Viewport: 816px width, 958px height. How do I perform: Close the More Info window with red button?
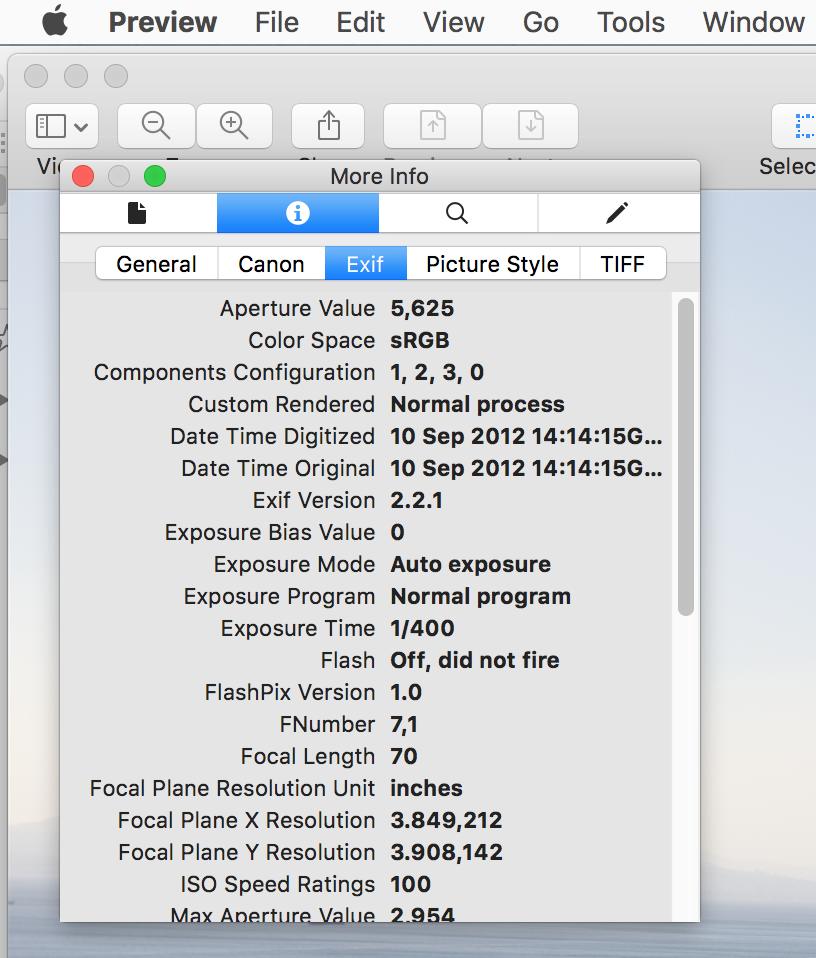(x=83, y=177)
